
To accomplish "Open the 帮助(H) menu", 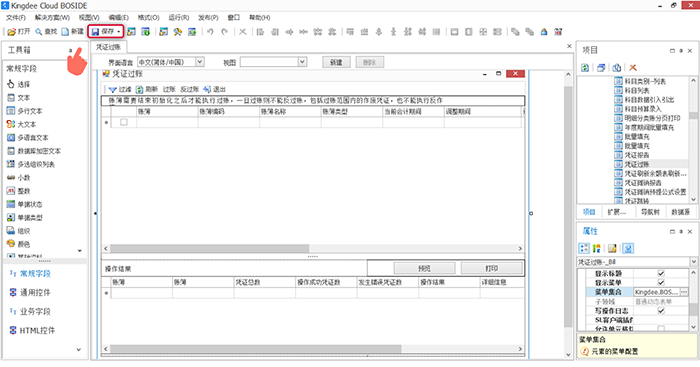I will click(259, 17).
